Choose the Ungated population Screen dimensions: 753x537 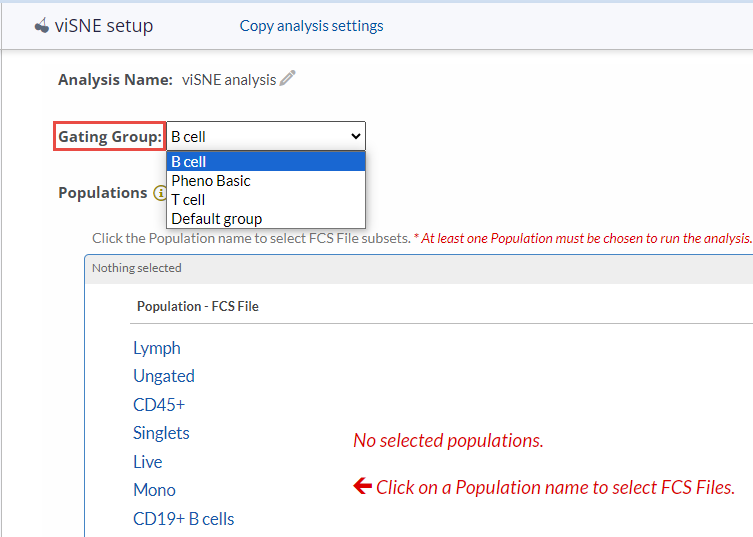164,376
